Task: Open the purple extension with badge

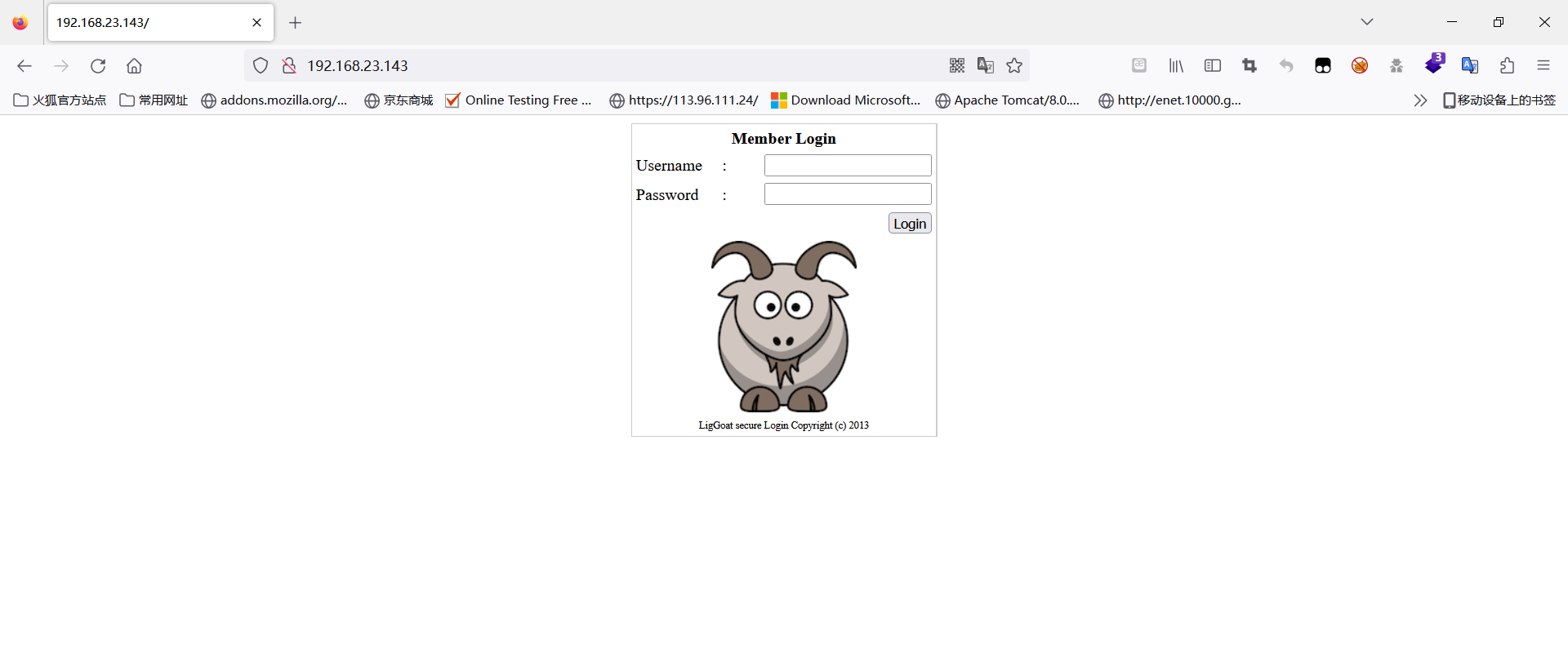Action: pos(1435,64)
